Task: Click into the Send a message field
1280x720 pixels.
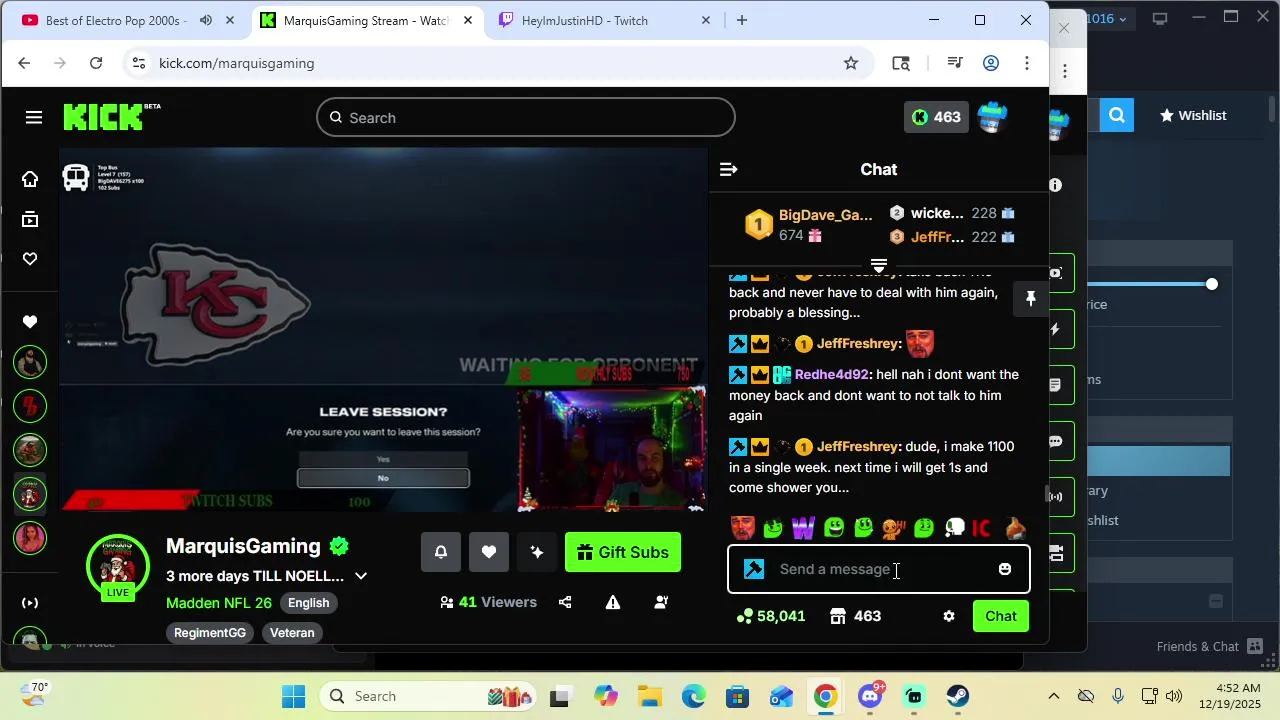Action: coord(878,569)
